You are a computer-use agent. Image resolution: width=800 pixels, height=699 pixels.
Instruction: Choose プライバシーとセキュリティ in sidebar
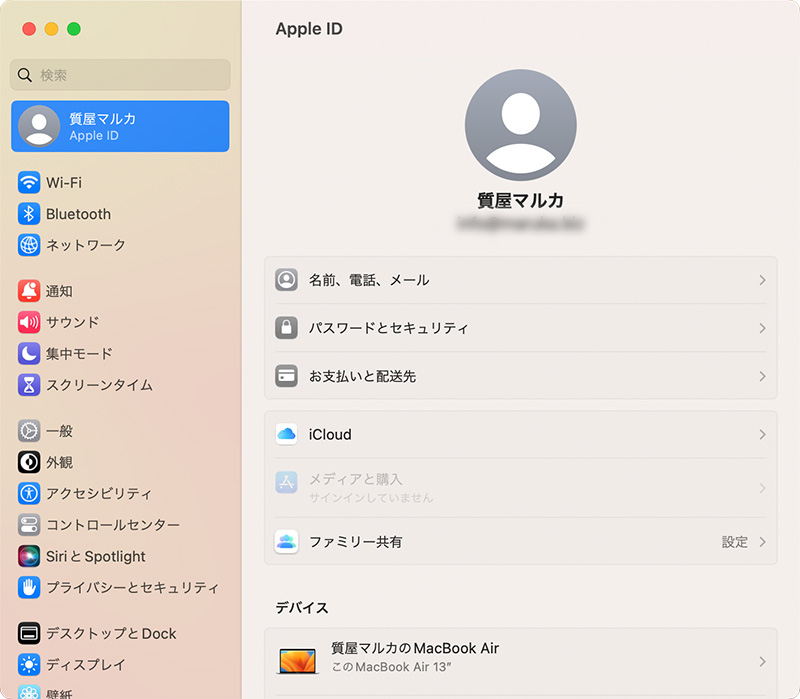pyautogui.click(x=131, y=587)
